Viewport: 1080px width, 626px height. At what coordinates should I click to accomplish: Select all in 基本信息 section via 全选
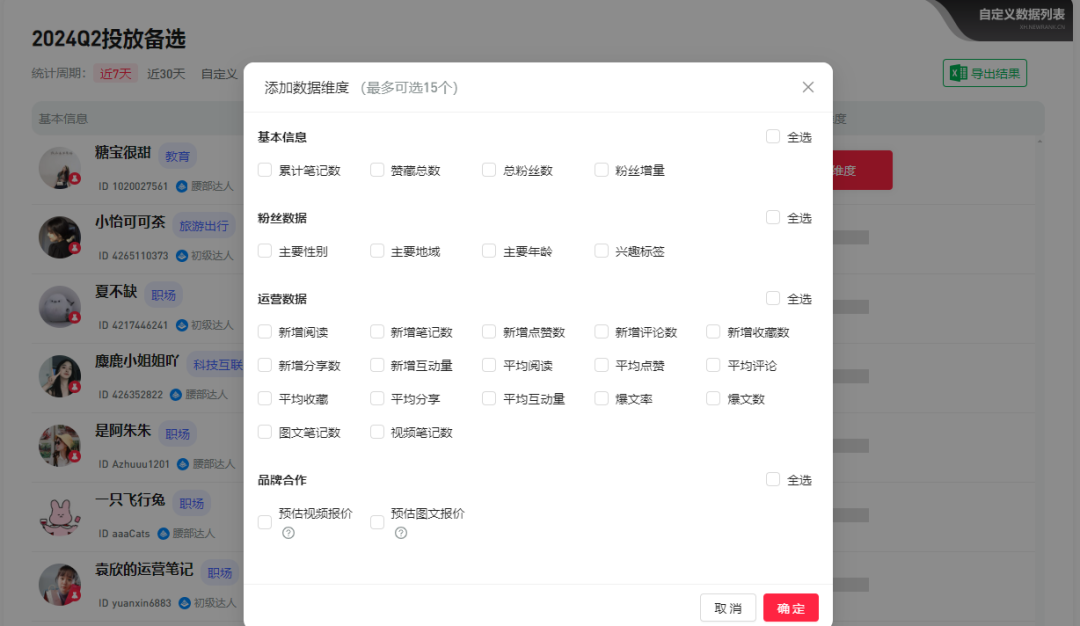pyautogui.click(x=773, y=137)
